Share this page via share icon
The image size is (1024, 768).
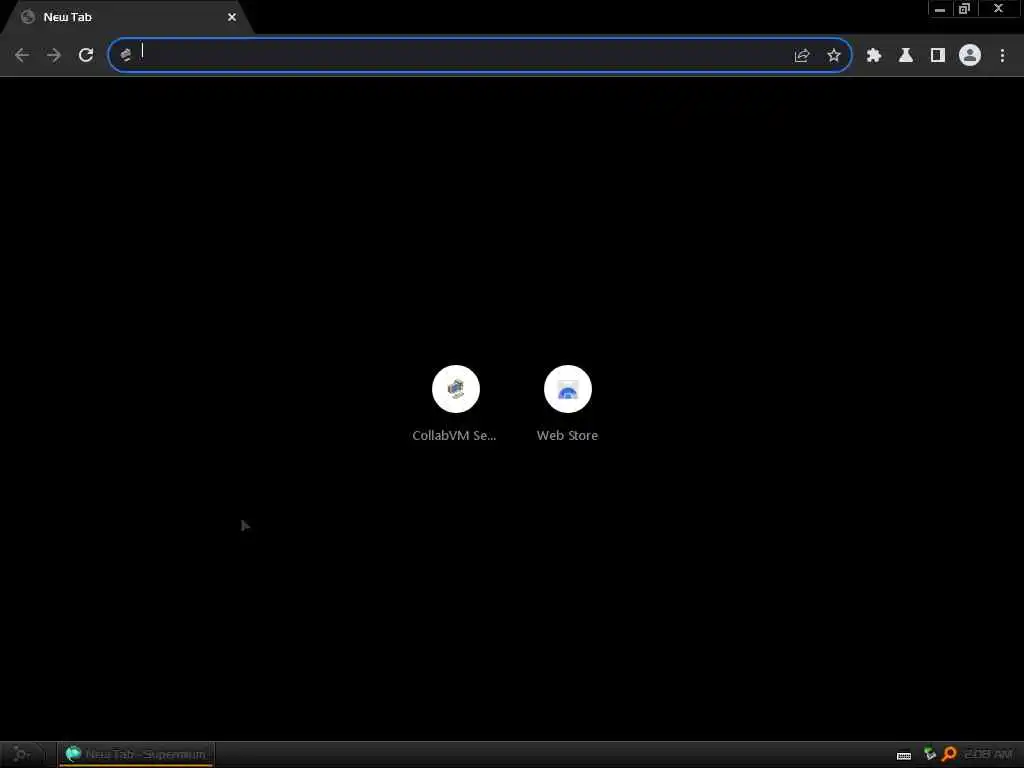(802, 56)
